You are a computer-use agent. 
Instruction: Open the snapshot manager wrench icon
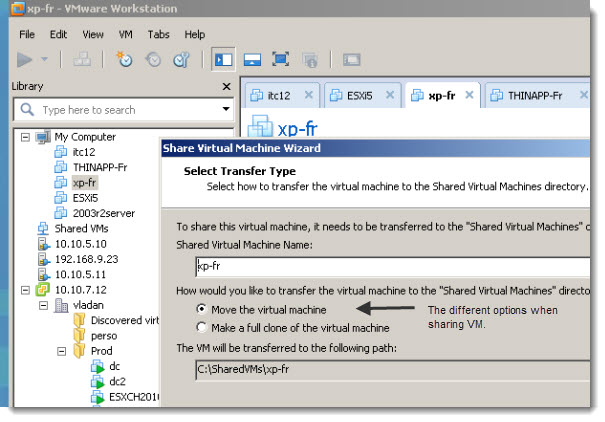click(181, 59)
